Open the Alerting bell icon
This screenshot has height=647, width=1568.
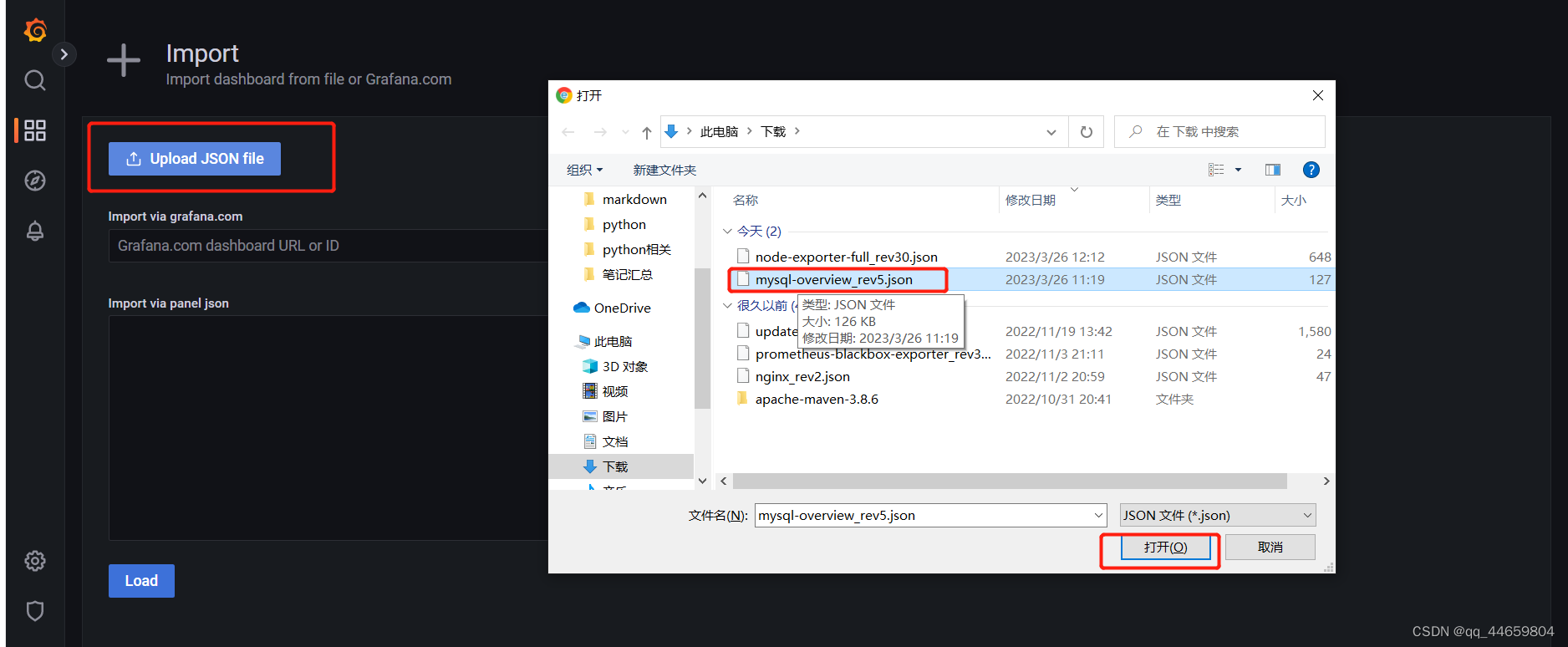pyautogui.click(x=35, y=231)
